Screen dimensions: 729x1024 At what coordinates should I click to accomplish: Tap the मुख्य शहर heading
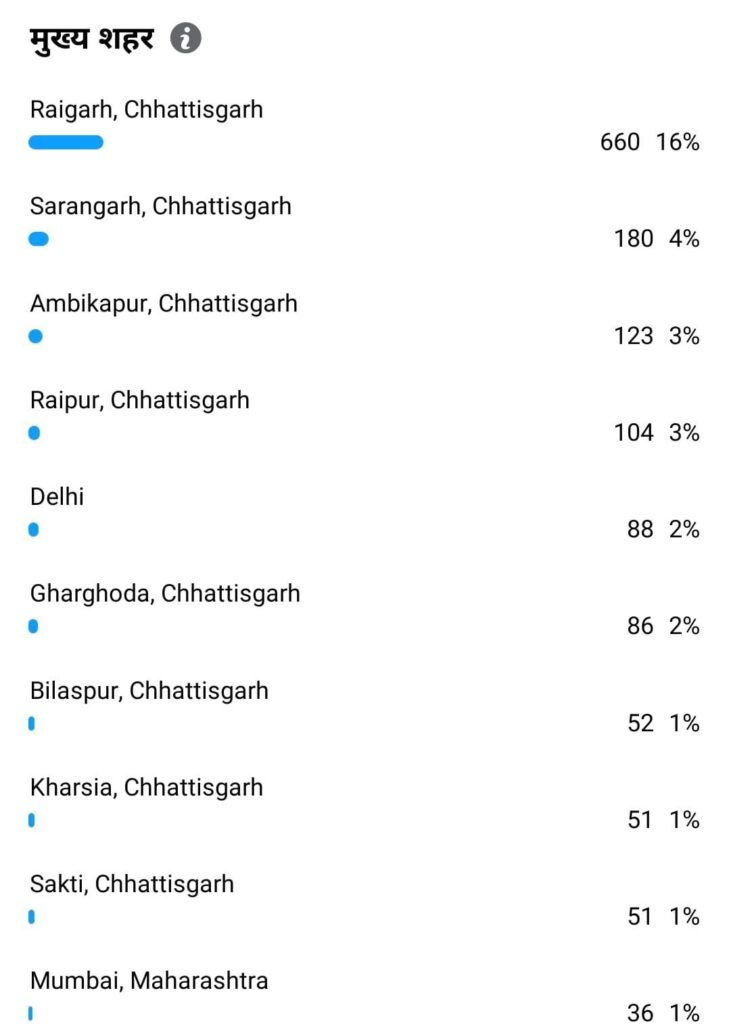[x=92, y=40]
